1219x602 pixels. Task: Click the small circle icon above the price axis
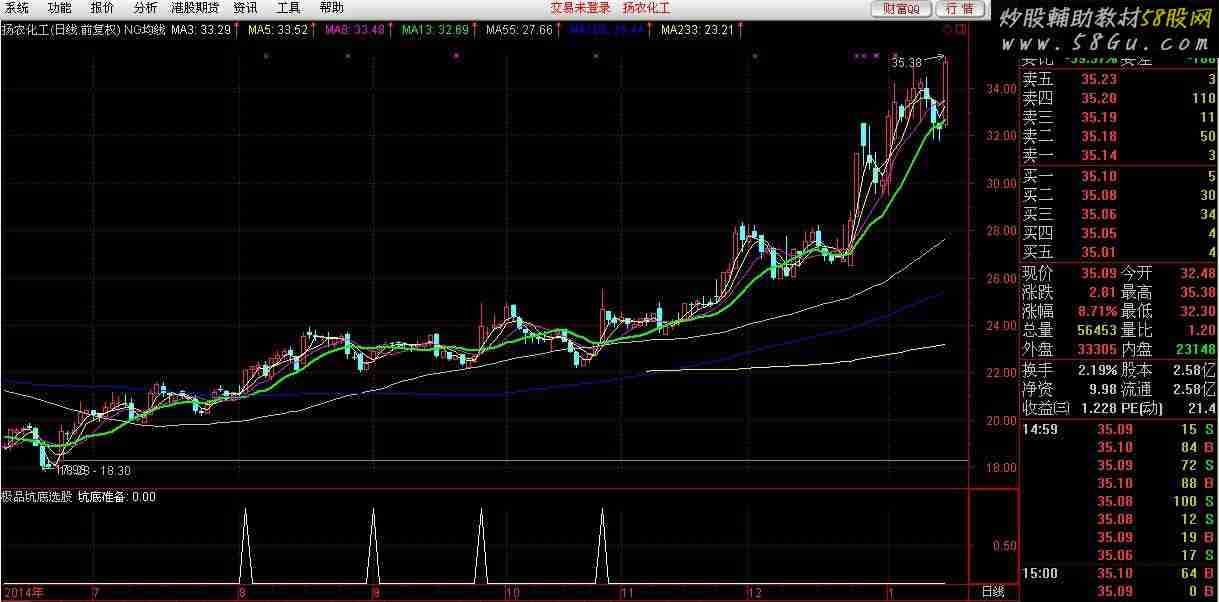click(x=948, y=29)
